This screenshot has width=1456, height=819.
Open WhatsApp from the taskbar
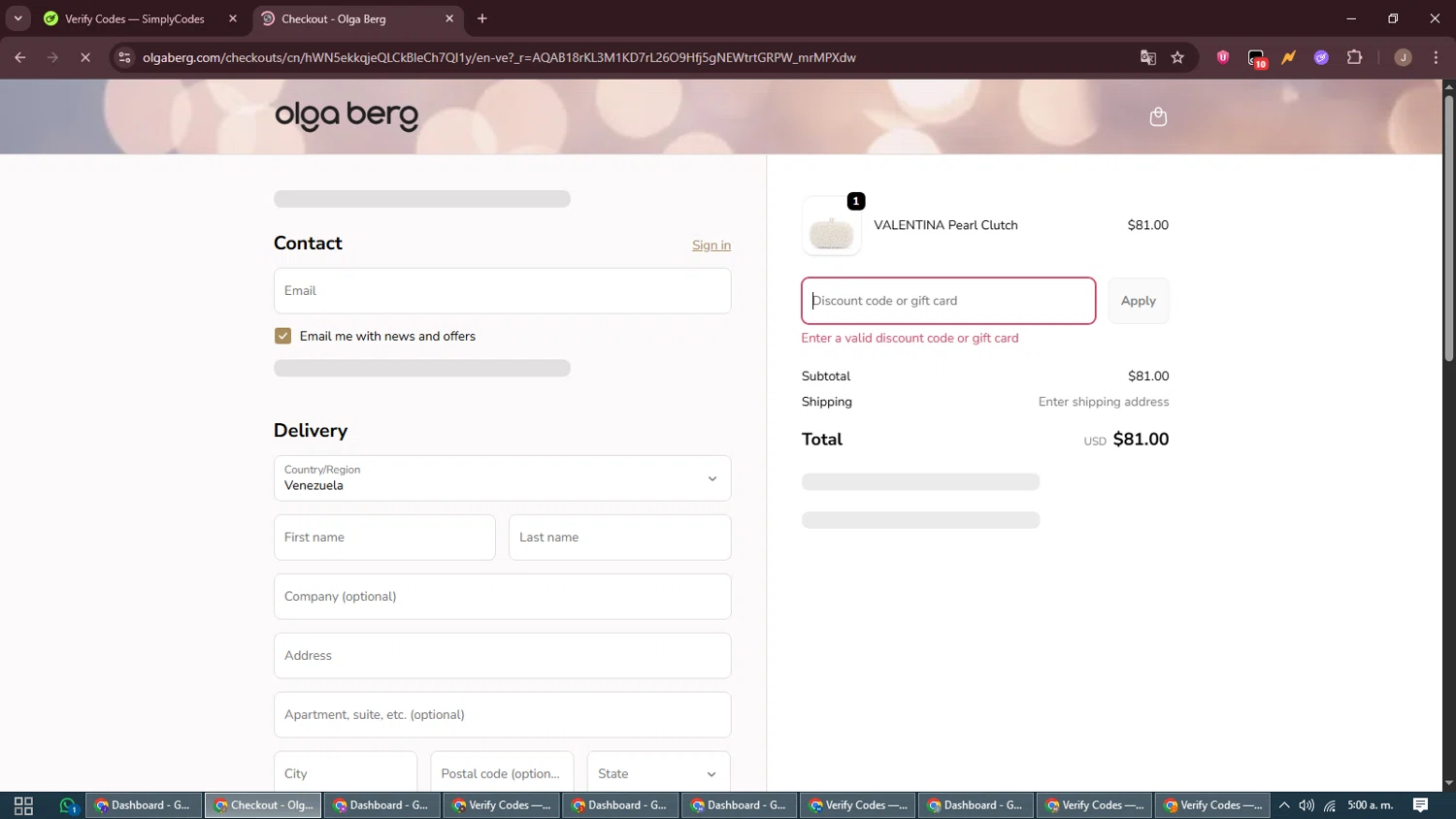68,805
